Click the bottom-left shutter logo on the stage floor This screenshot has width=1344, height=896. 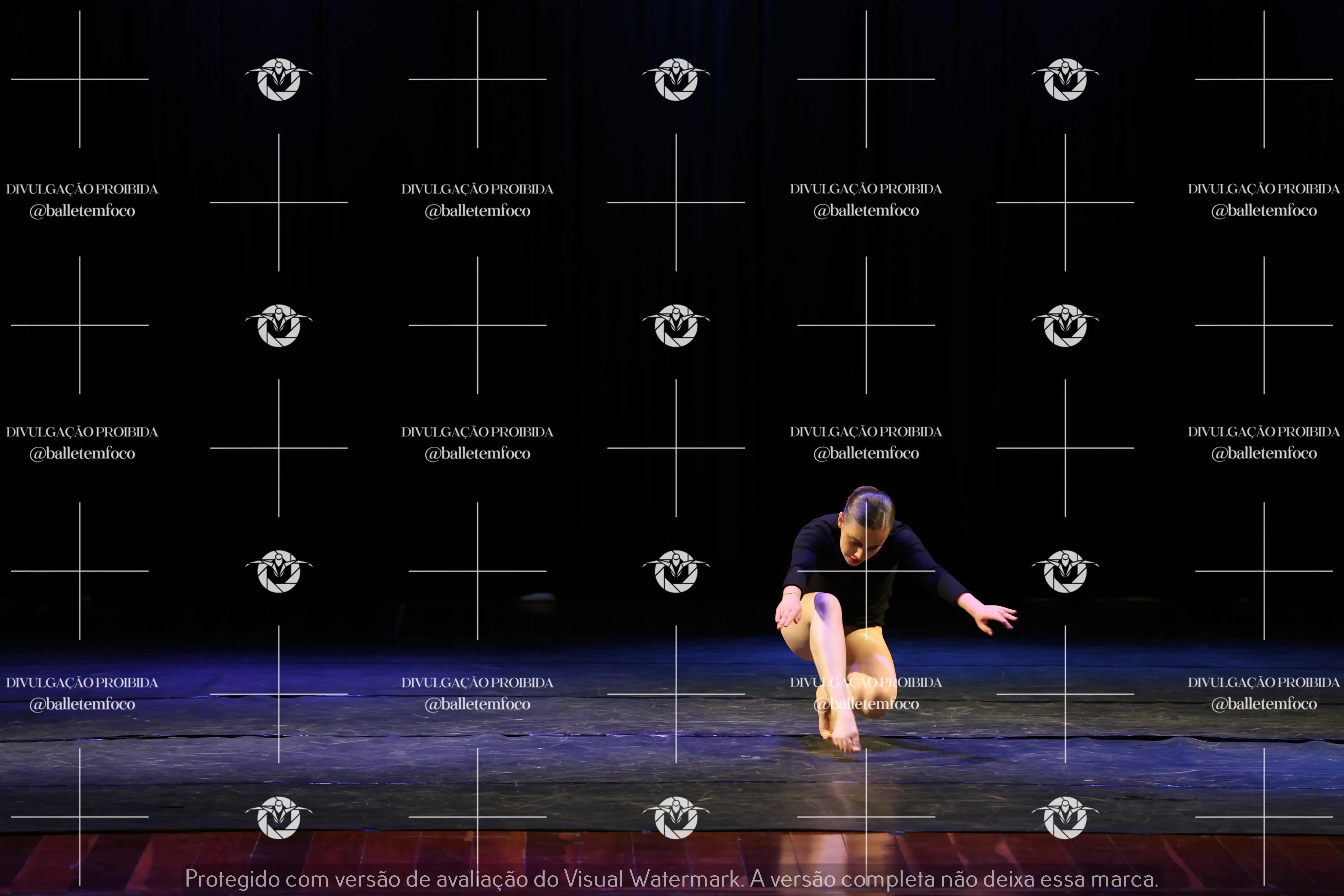279,818
